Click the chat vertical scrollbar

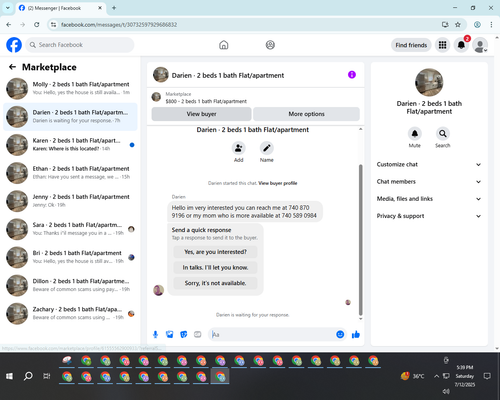360,240
